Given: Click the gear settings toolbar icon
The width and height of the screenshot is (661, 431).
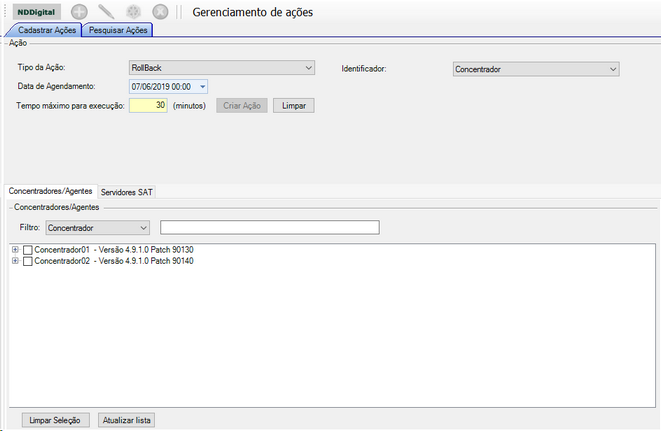Looking at the screenshot, I should (x=133, y=12).
